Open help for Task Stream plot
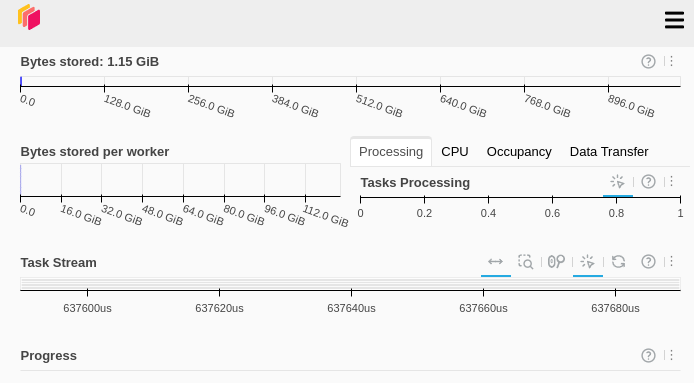 (648, 262)
